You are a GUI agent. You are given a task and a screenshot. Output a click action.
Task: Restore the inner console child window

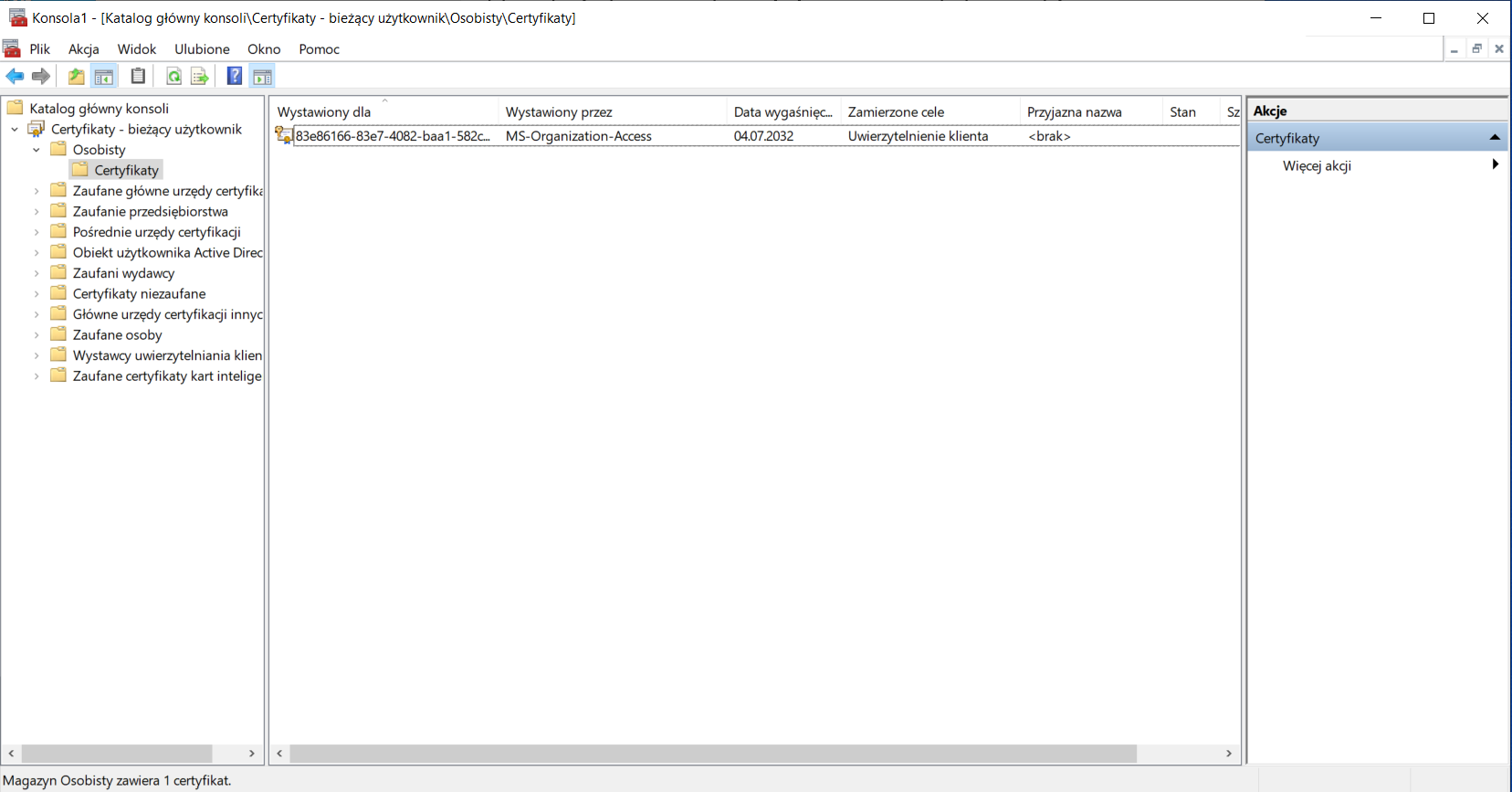click(1476, 49)
